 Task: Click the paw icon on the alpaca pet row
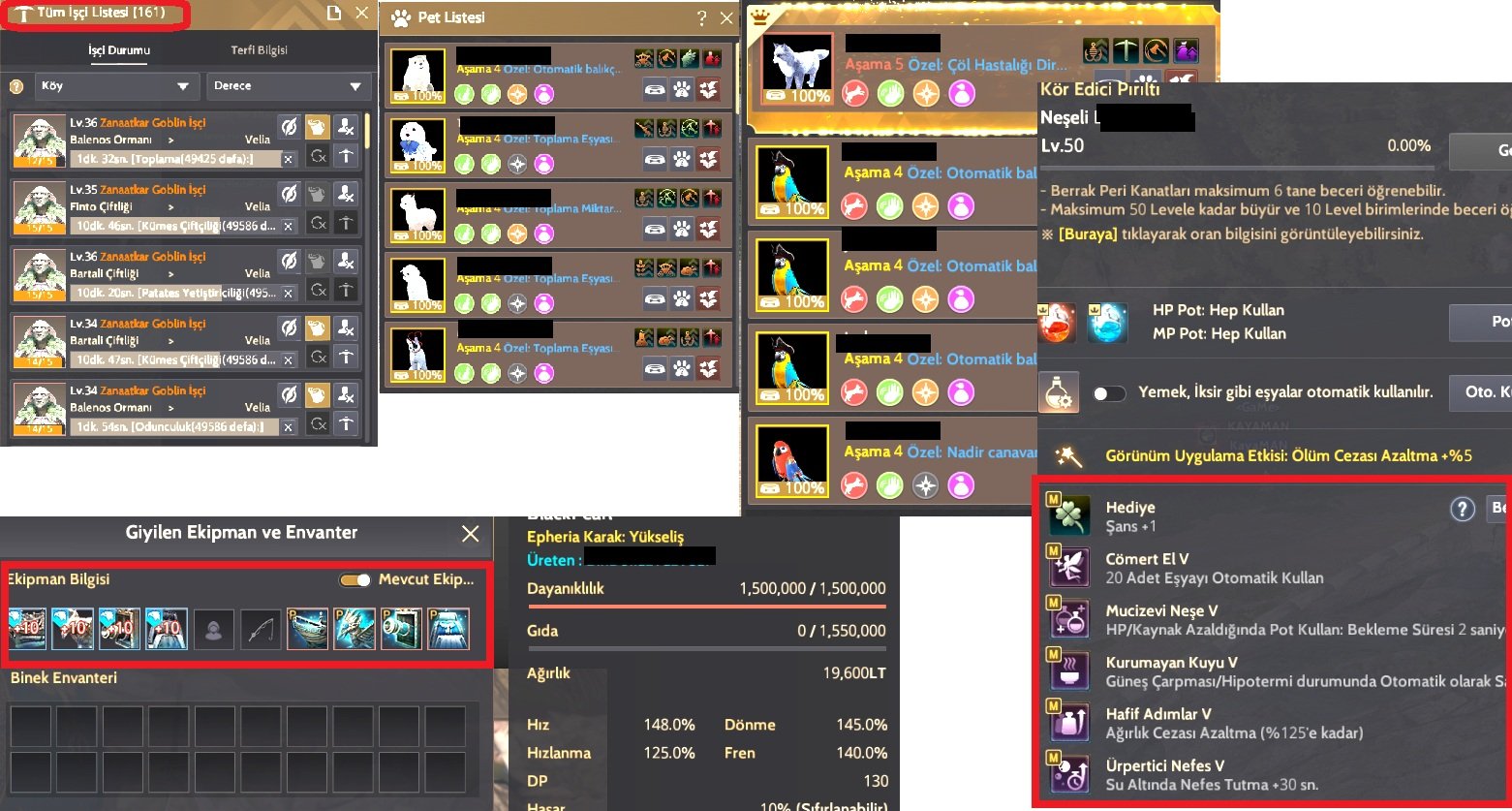coord(682,231)
